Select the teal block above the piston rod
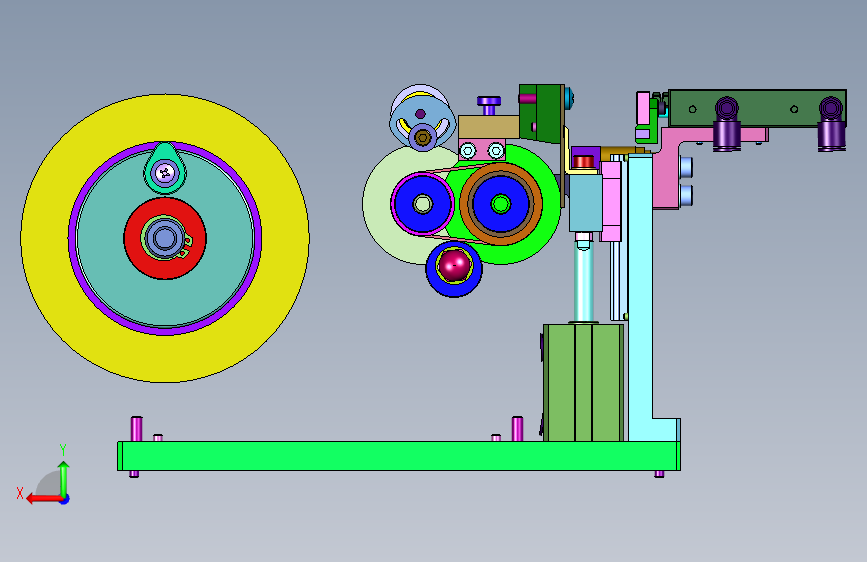The width and height of the screenshot is (867, 562). pos(586,202)
